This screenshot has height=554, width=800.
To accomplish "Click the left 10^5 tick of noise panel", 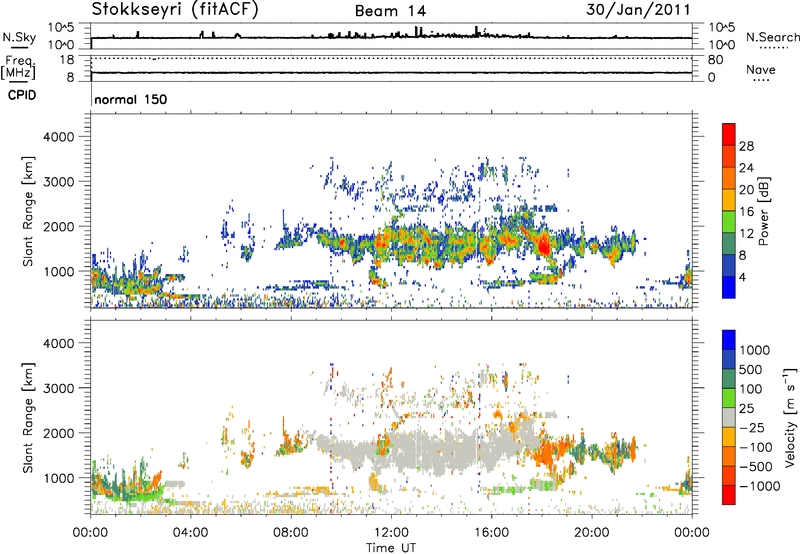I will [x=61, y=27].
